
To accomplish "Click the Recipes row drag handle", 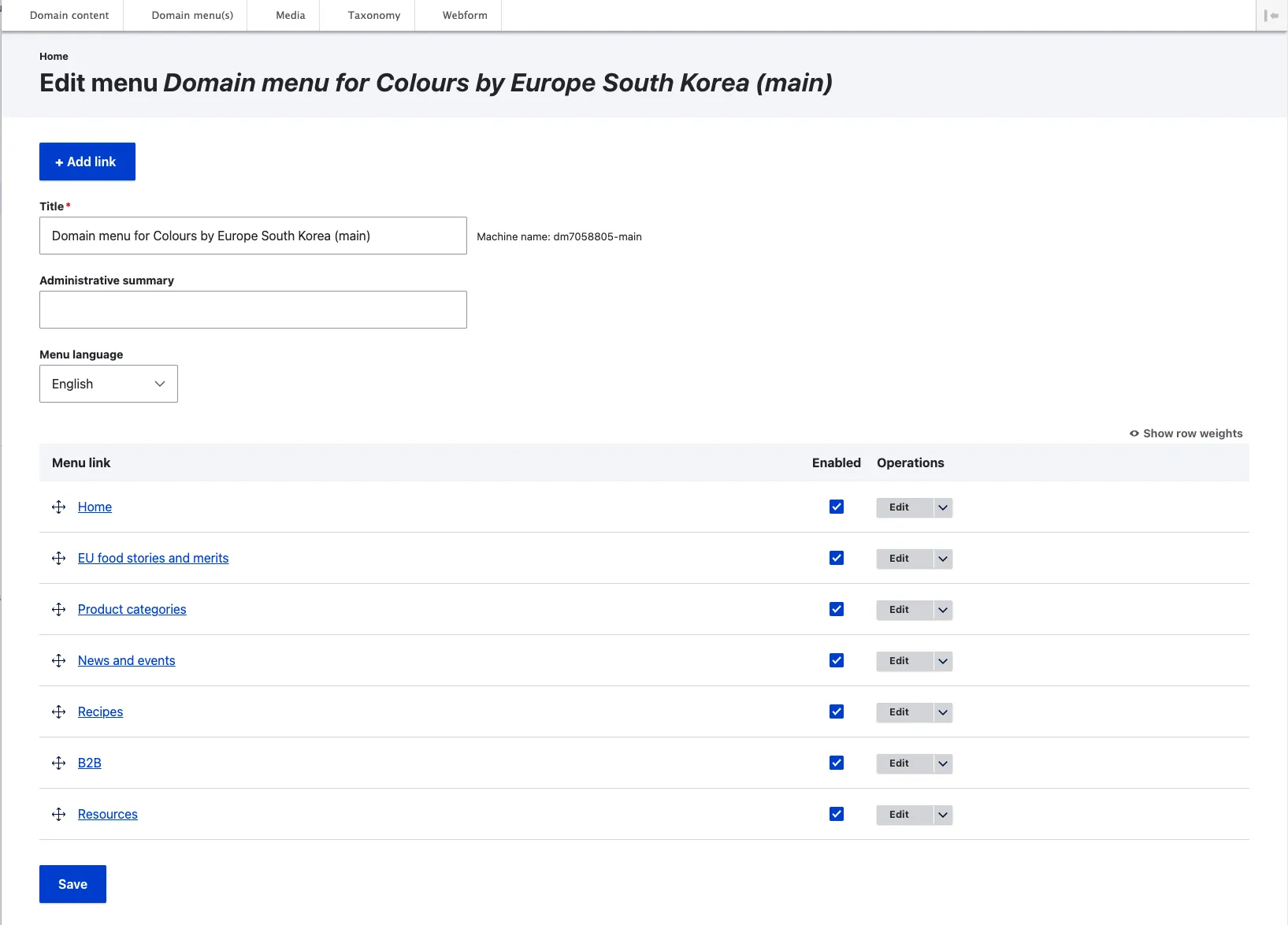I will pyautogui.click(x=58, y=711).
